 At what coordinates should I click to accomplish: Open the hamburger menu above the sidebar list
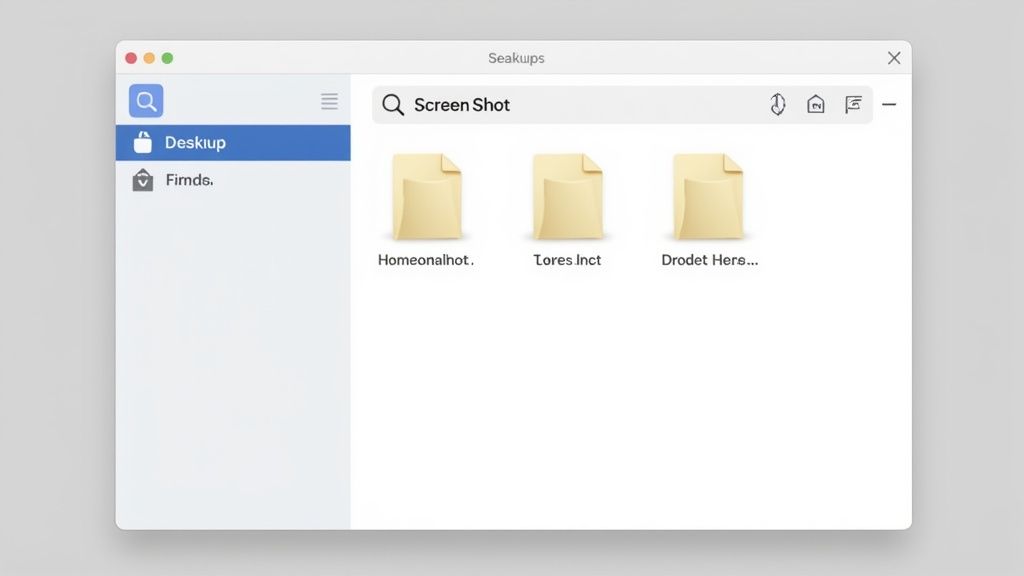click(x=329, y=100)
